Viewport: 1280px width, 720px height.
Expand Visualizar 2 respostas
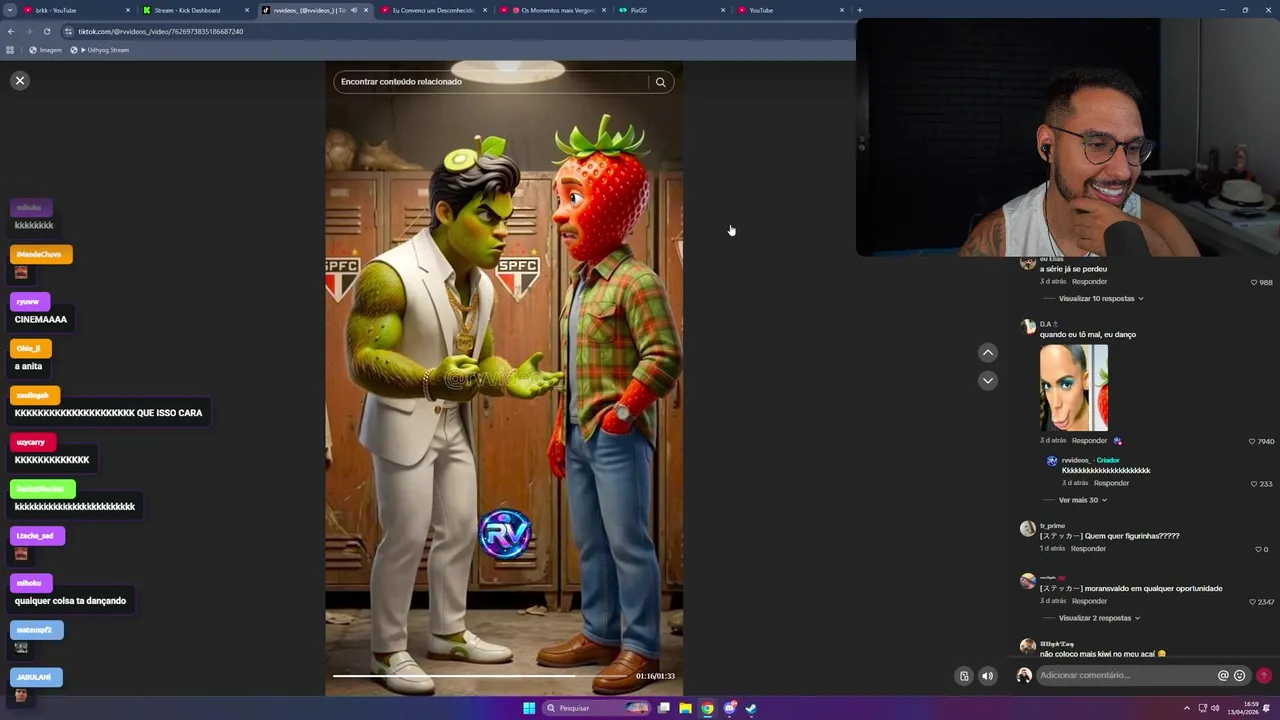[1099, 618]
